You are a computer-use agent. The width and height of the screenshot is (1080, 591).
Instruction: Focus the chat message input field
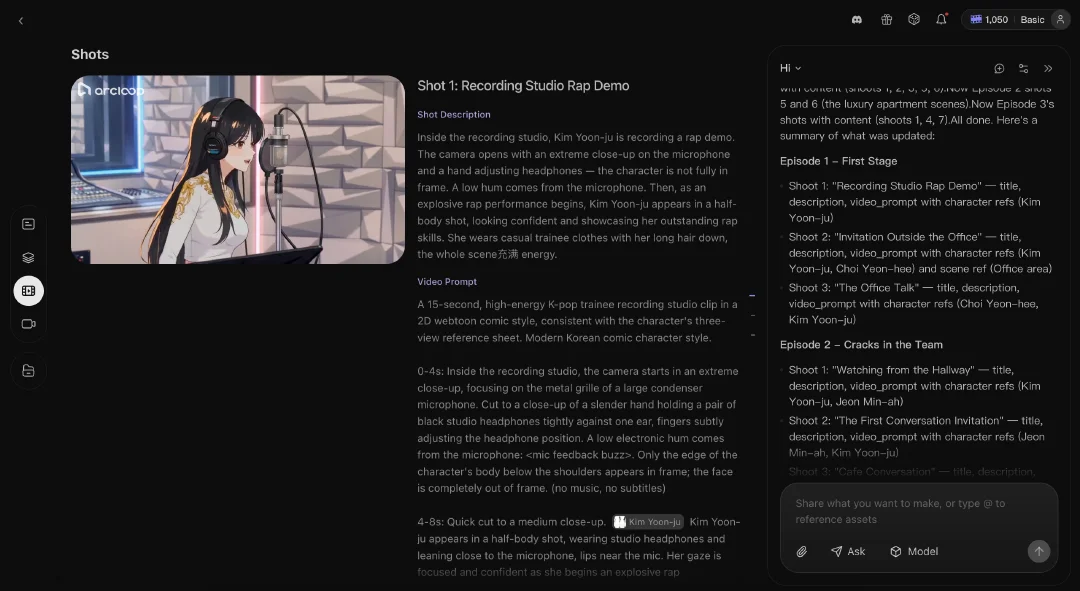tap(919, 511)
